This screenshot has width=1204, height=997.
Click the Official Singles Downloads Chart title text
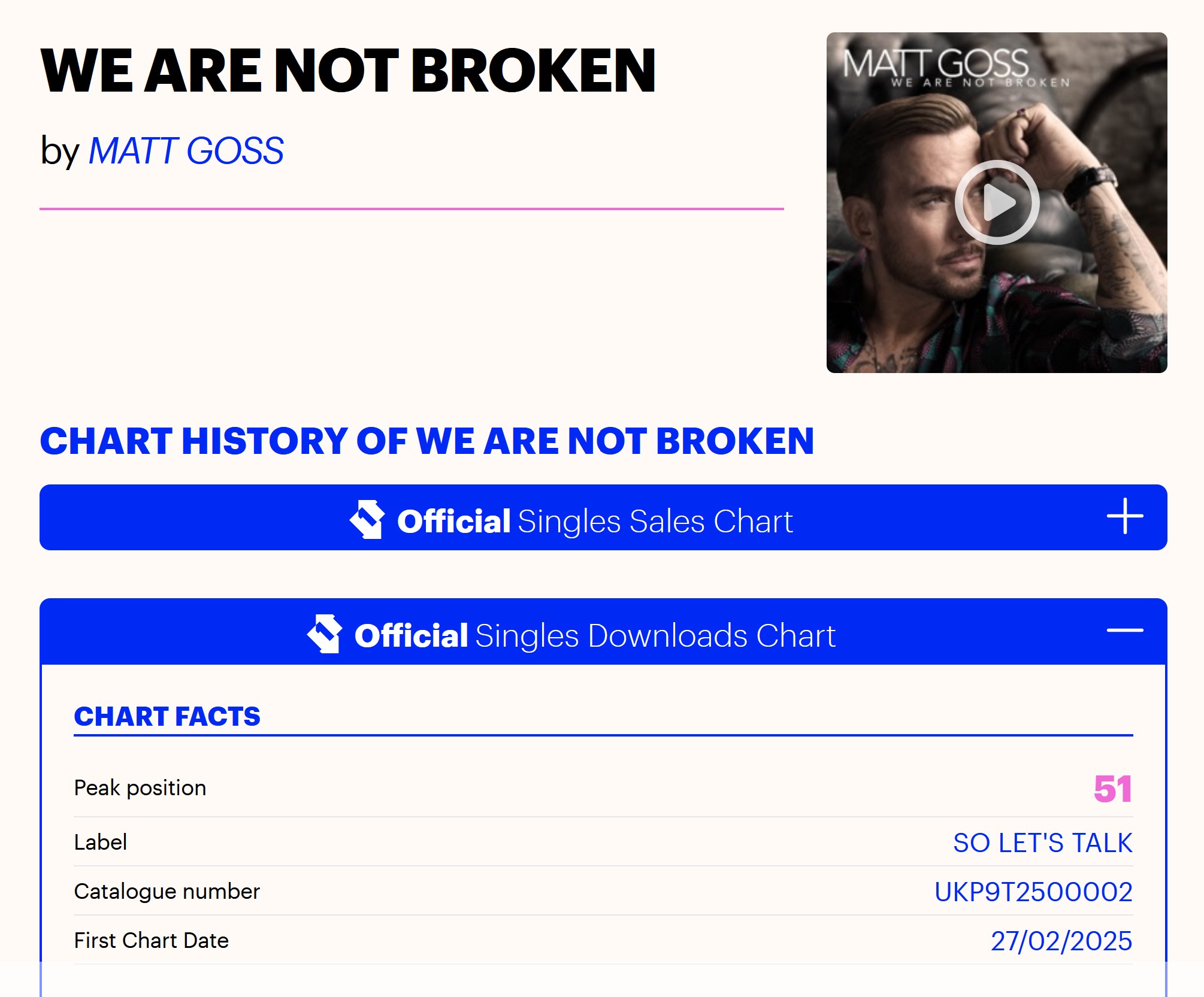[x=595, y=635]
